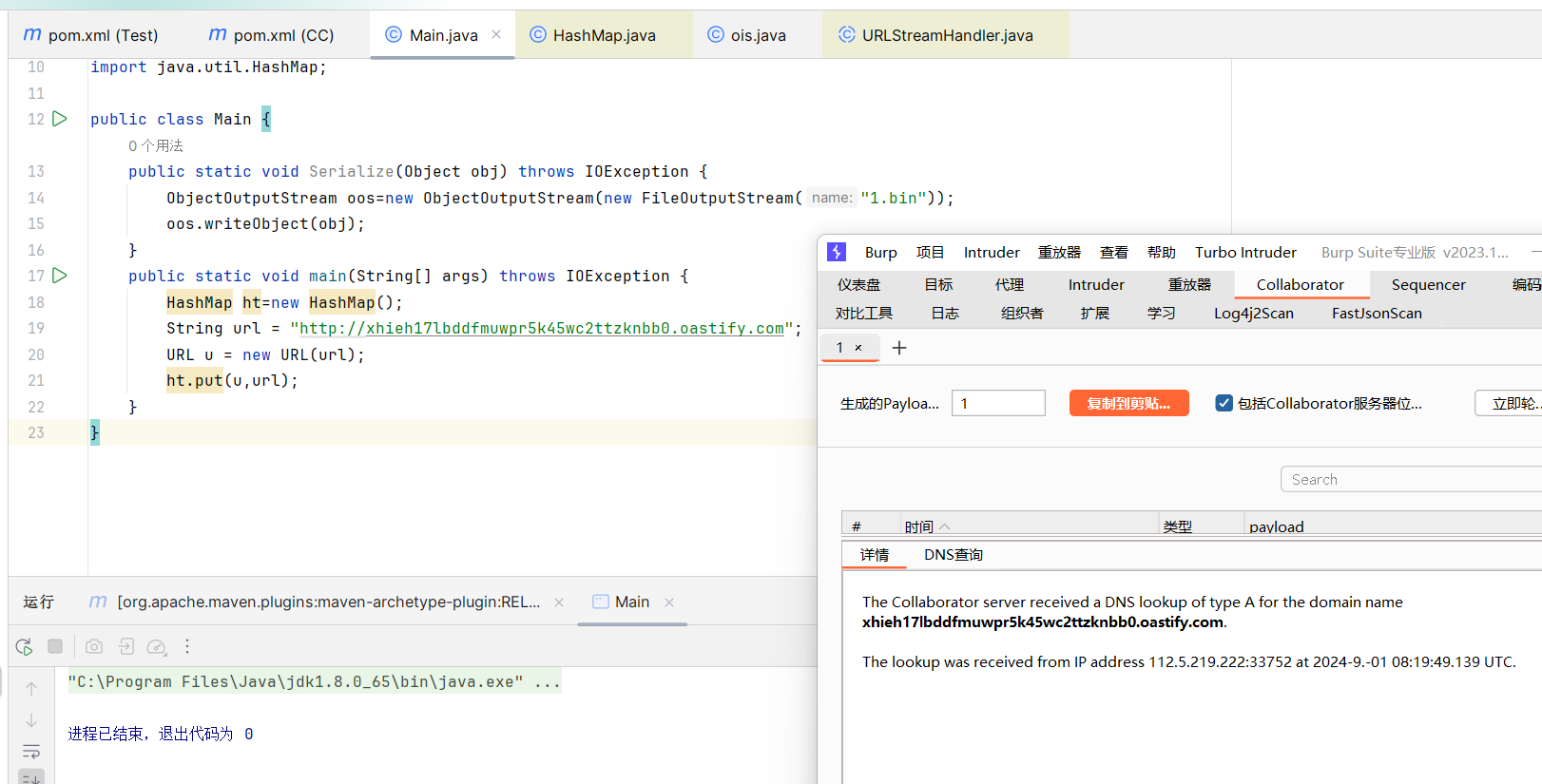The width and height of the screenshot is (1542, 784).
Task: Switch to the 日志 tab
Action: [x=945, y=314]
